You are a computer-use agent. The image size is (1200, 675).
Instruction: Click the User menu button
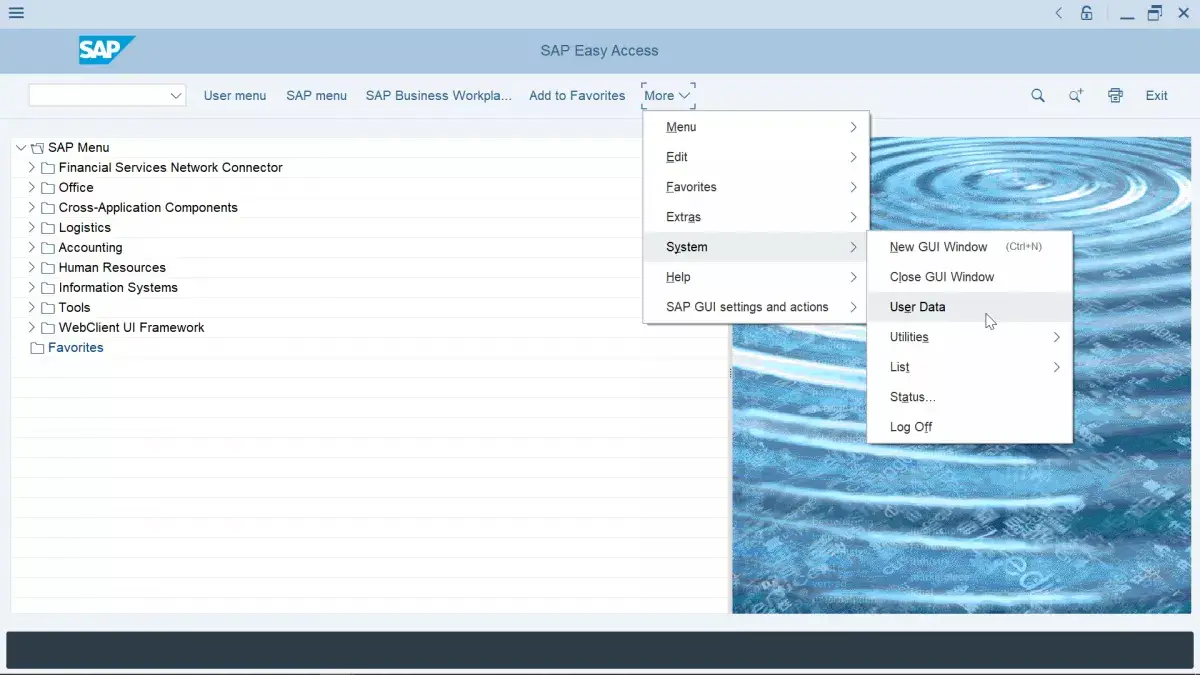pos(235,96)
